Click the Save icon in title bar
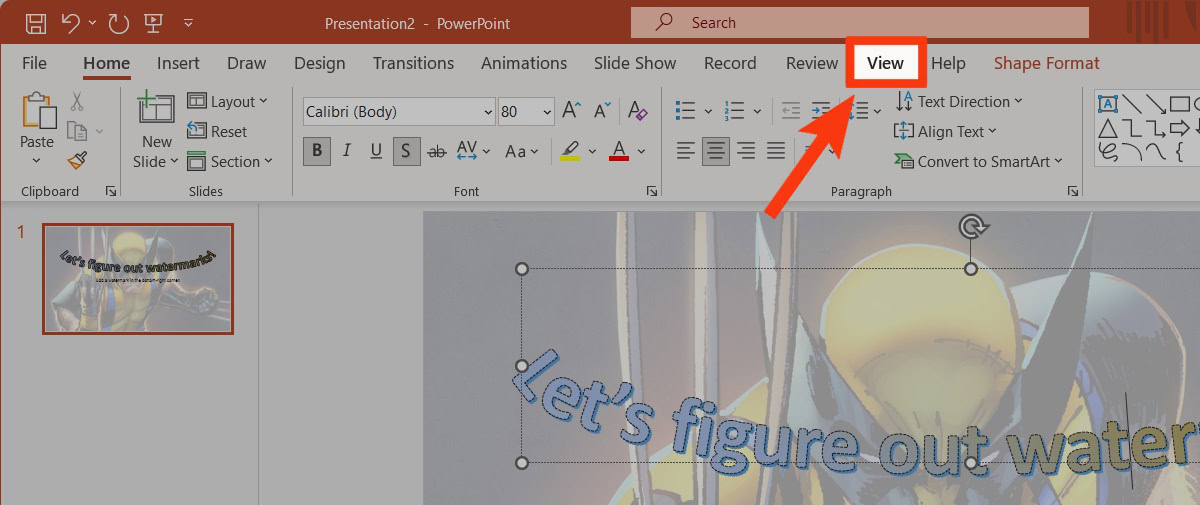1200x505 pixels. coord(35,22)
